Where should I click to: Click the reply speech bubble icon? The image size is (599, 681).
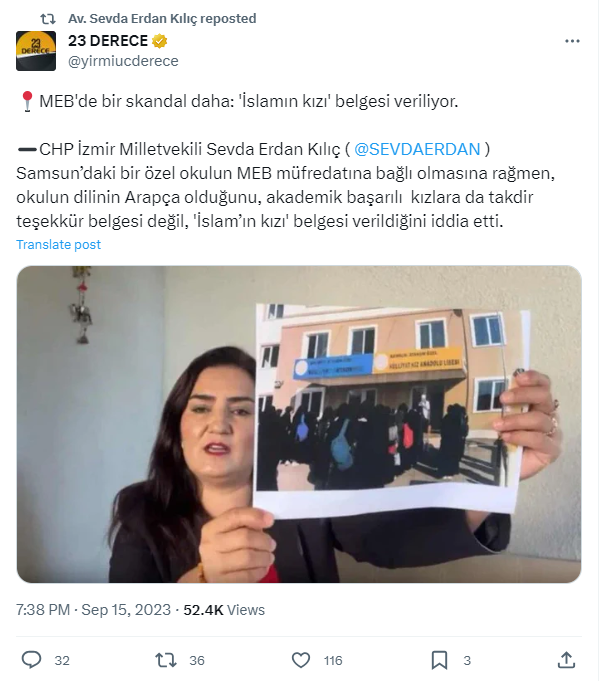pyautogui.click(x=31, y=660)
